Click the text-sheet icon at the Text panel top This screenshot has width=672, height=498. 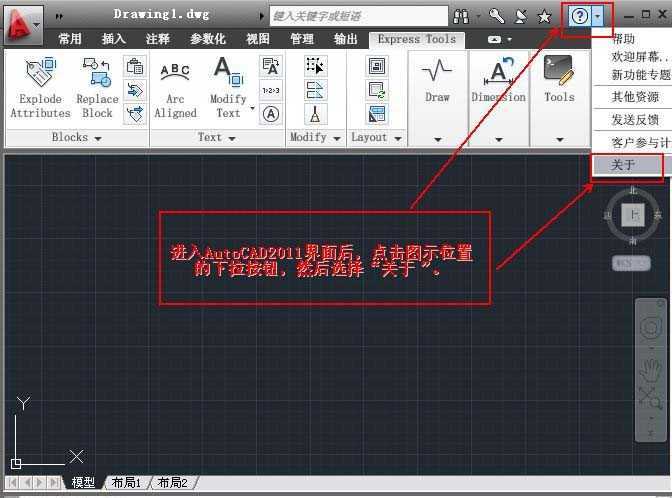click(x=271, y=66)
